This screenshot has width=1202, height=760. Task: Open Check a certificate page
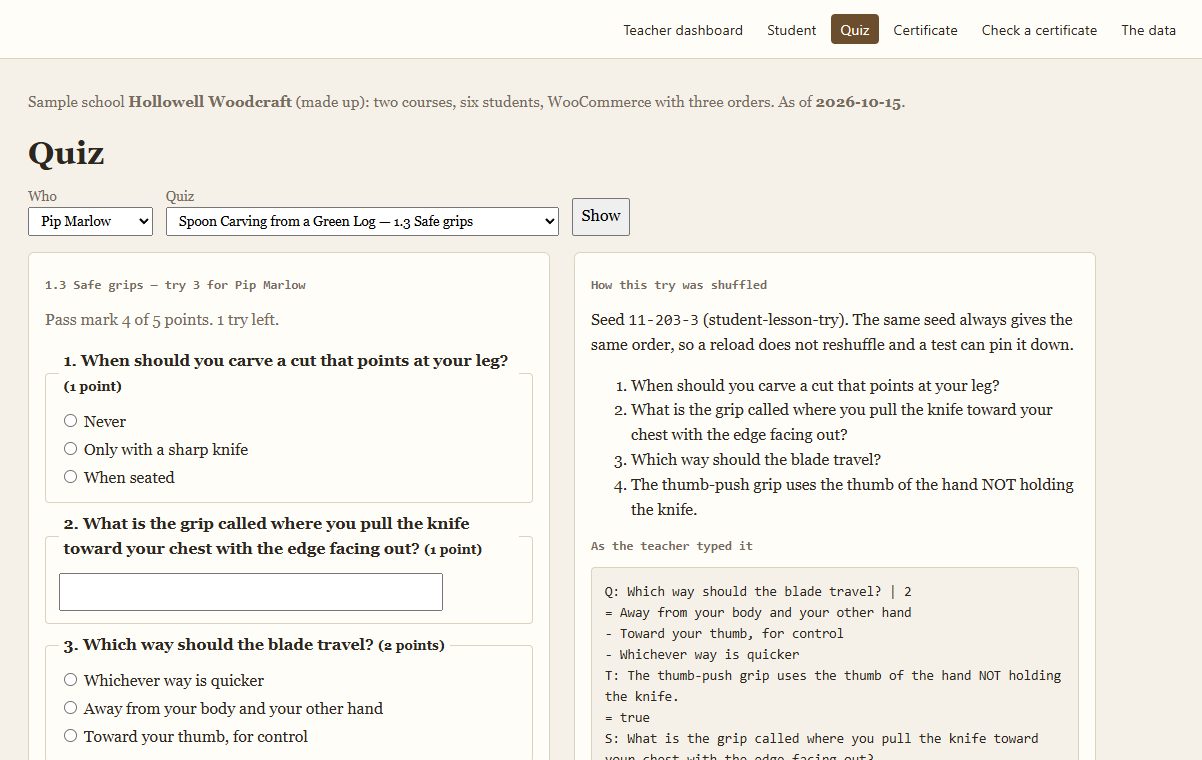click(x=1039, y=30)
